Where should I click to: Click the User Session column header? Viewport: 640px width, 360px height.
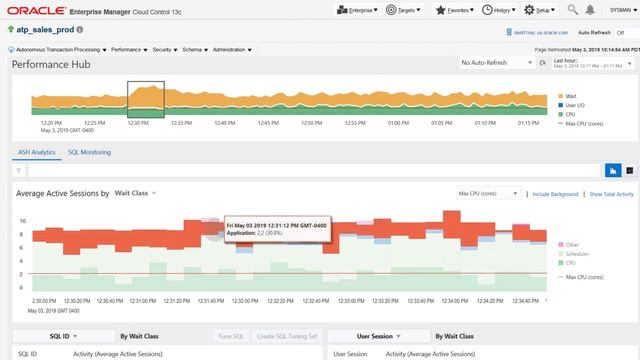(350, 354)
